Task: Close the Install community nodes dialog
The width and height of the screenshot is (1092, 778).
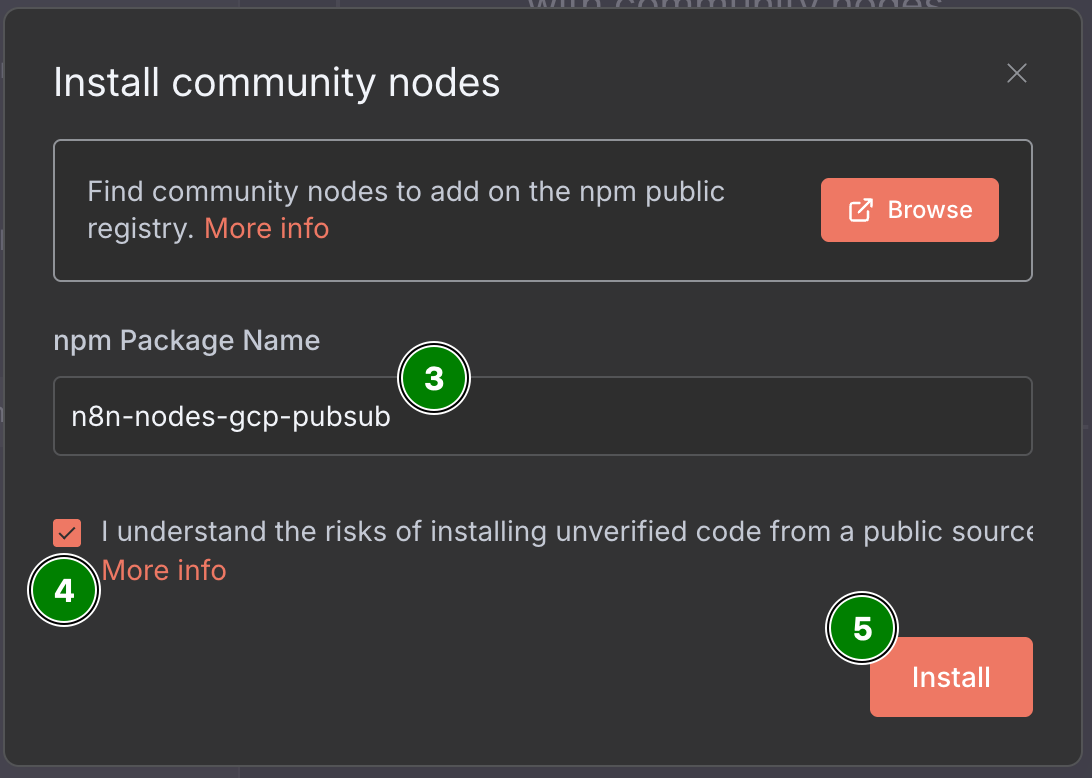Action: point(1017,73)
